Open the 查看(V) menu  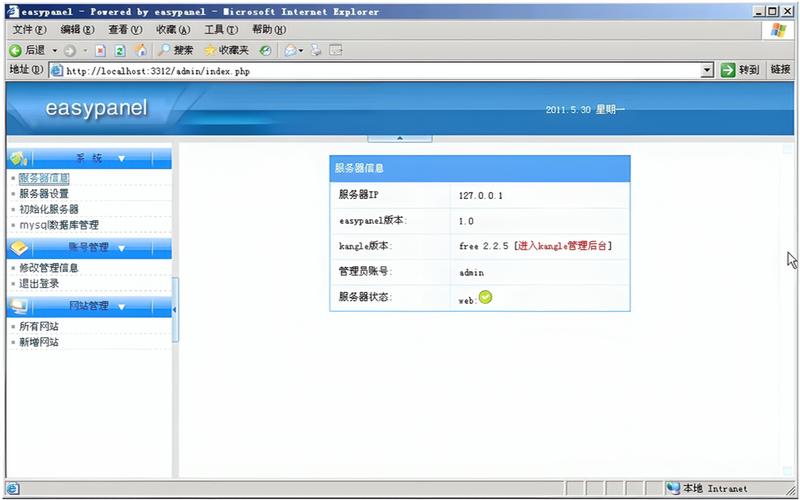(x=126, y=30)
